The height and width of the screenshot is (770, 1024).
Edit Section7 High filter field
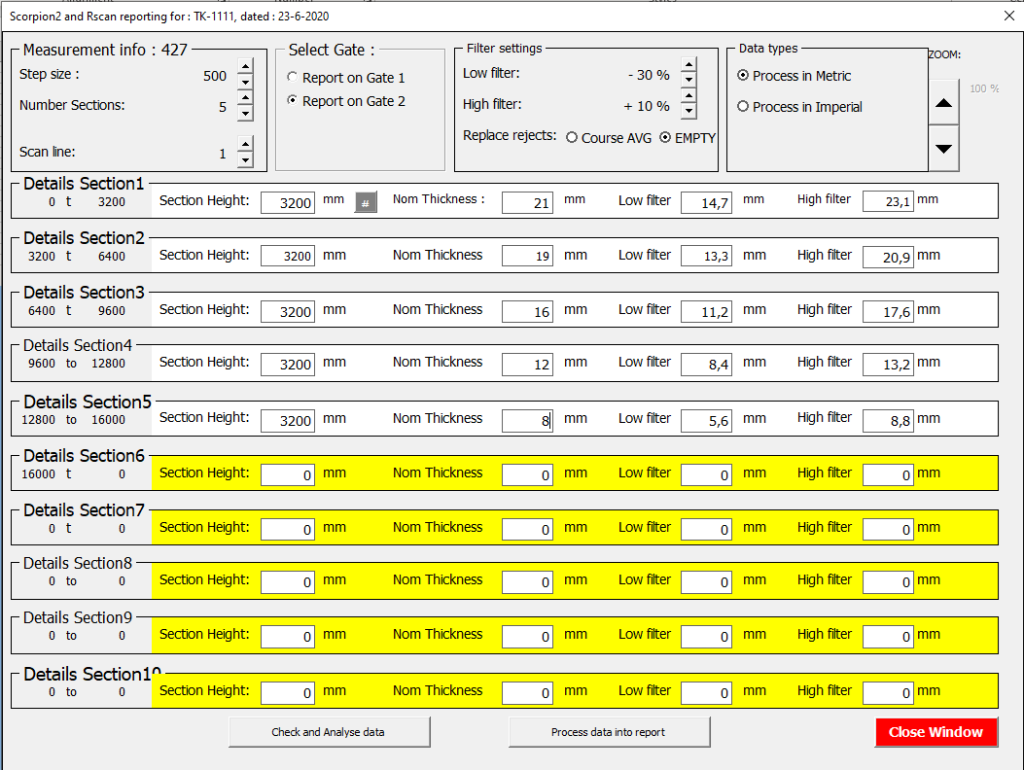pyautogui.click(x=888, y=530)
